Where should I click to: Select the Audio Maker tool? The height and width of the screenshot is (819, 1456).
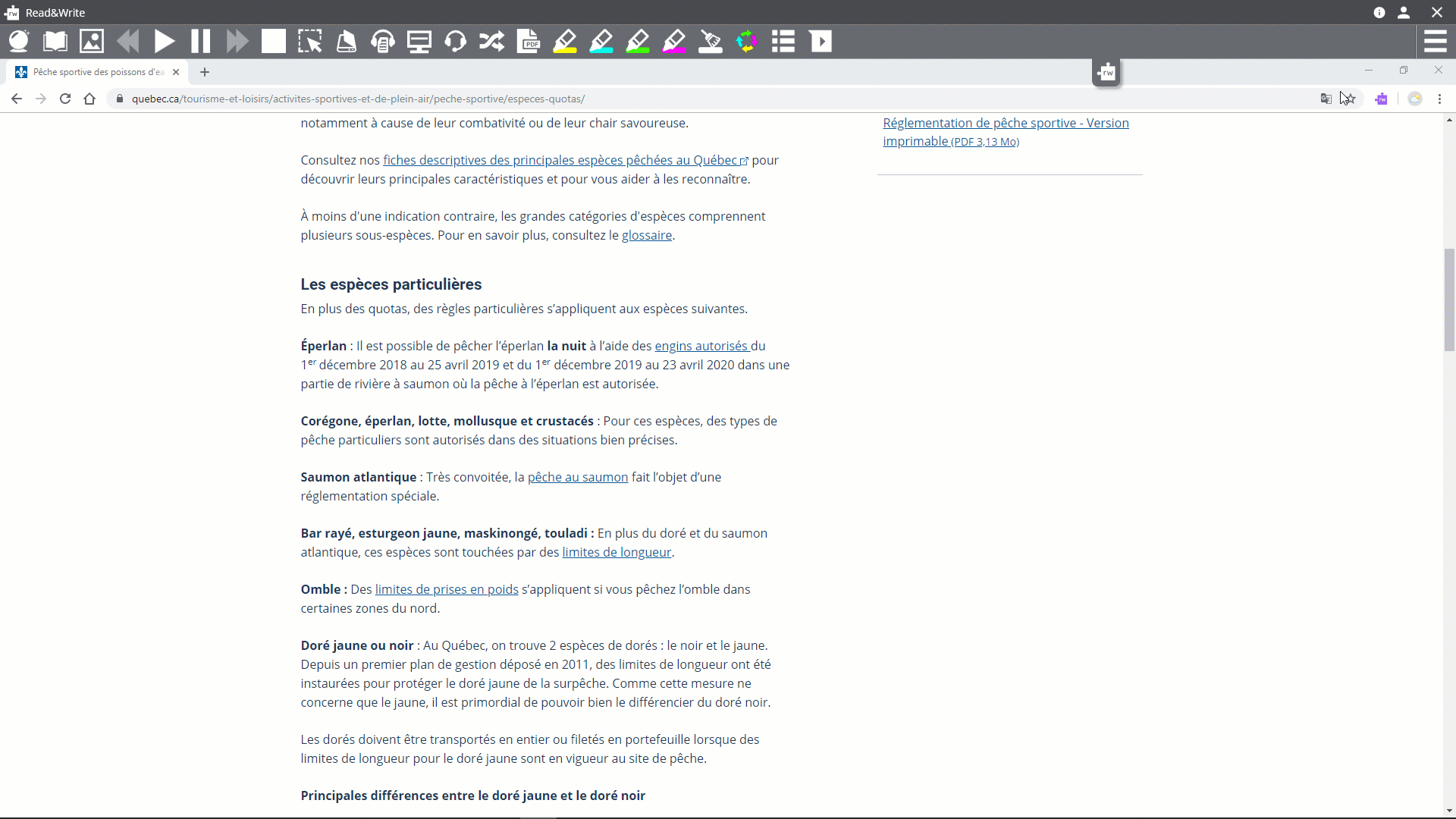pos(382,42)
